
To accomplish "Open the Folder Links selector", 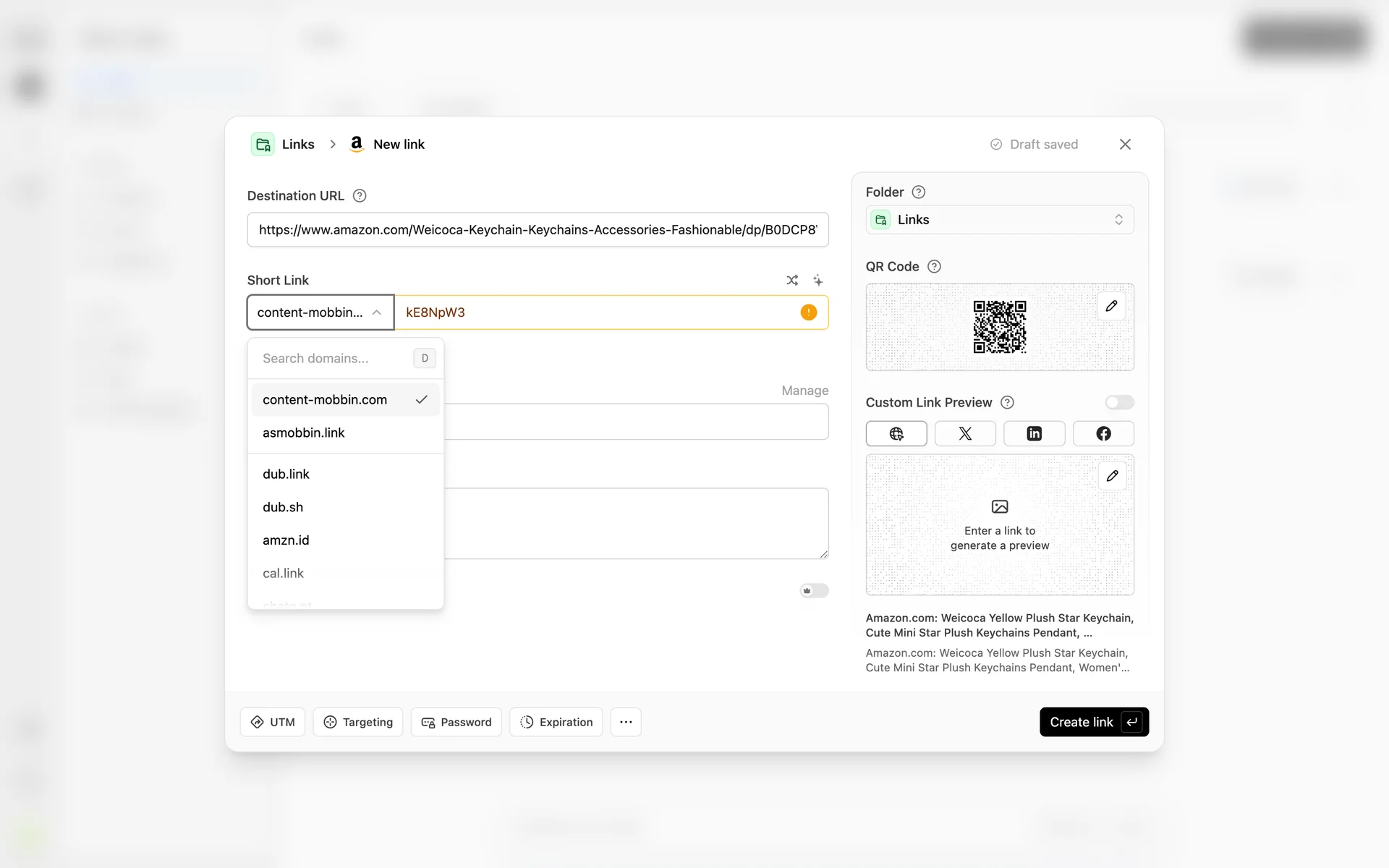I will [x=999, y=220].
